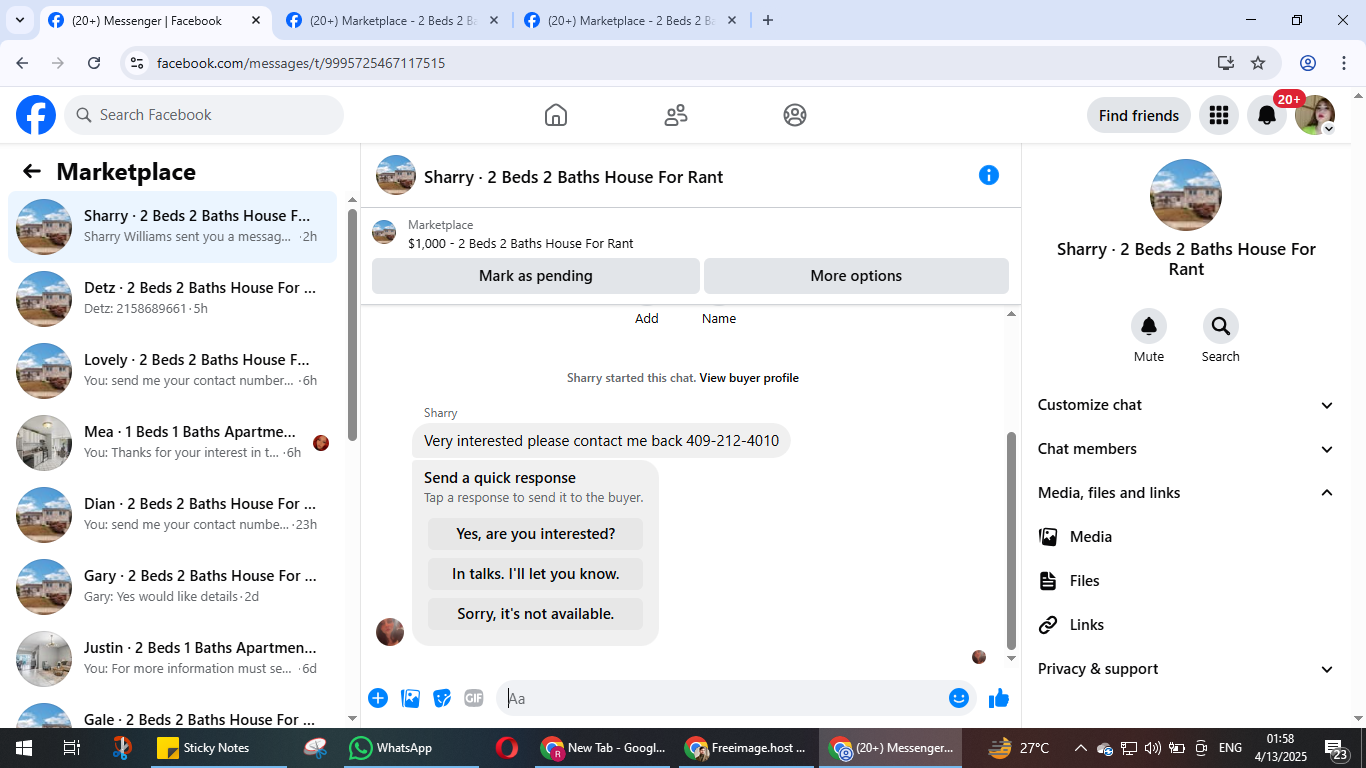Choose a sticker in composer
The height and width of the screenshot is (768, 1366).
(442, 698)
